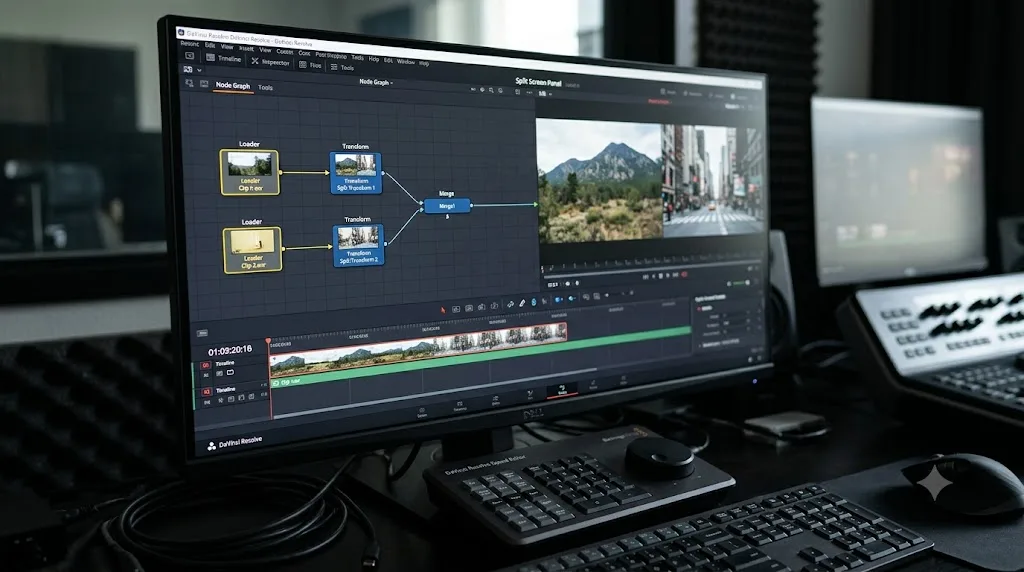Screen dimensions: 1024x572
Task: Switch to the leftmost page button in bottom bar
Action: (x=422, y=413)
